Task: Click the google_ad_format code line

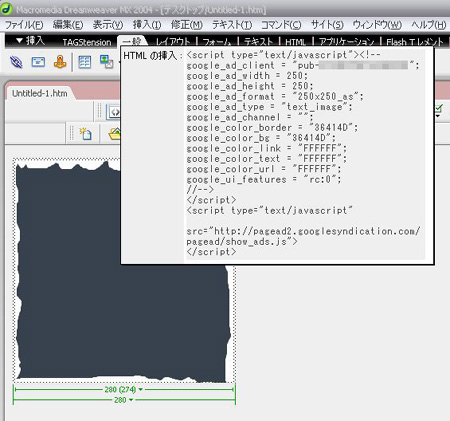Action: 275,96
